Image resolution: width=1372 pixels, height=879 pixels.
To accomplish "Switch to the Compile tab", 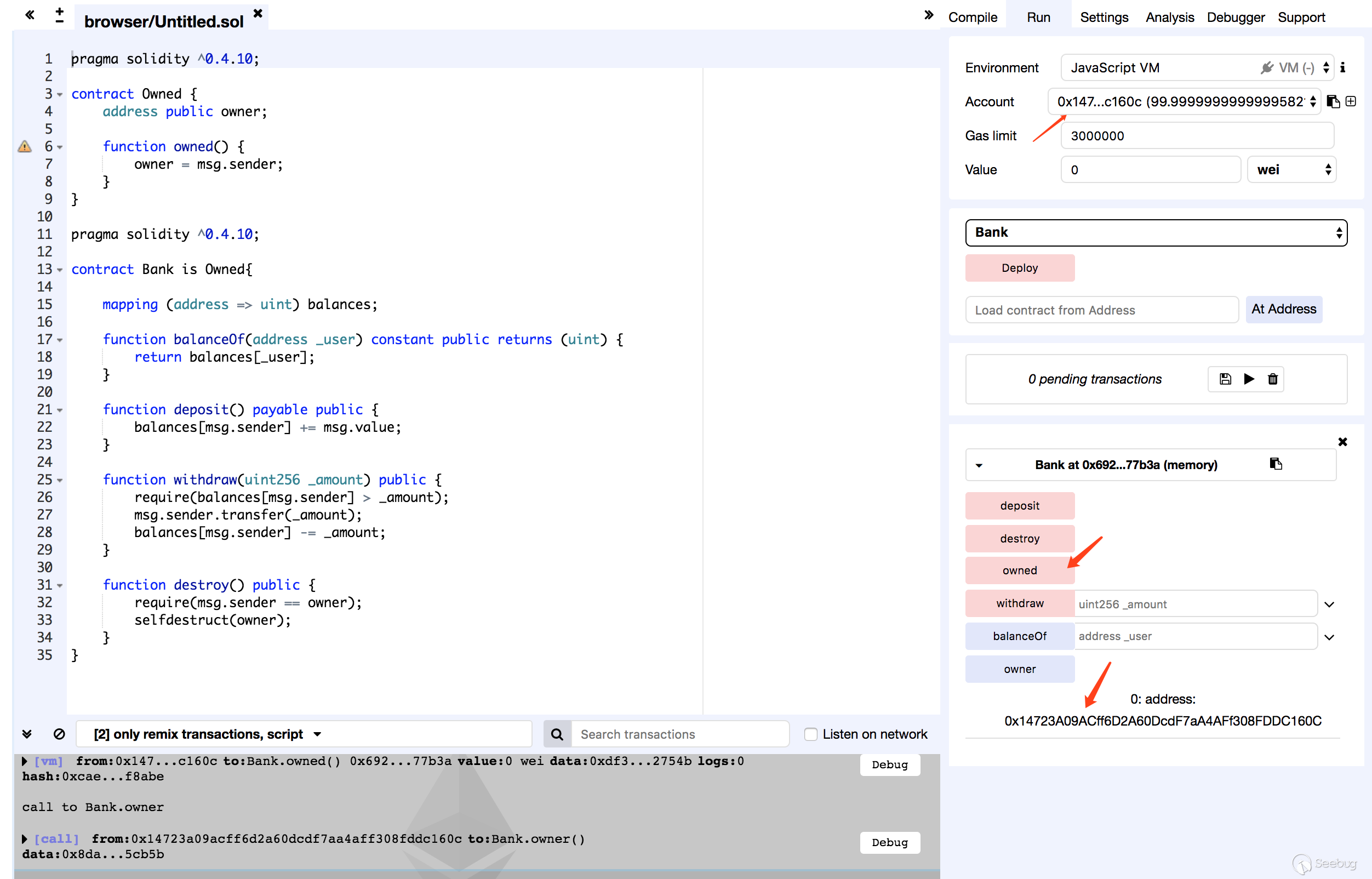I will tap(973, 17).
